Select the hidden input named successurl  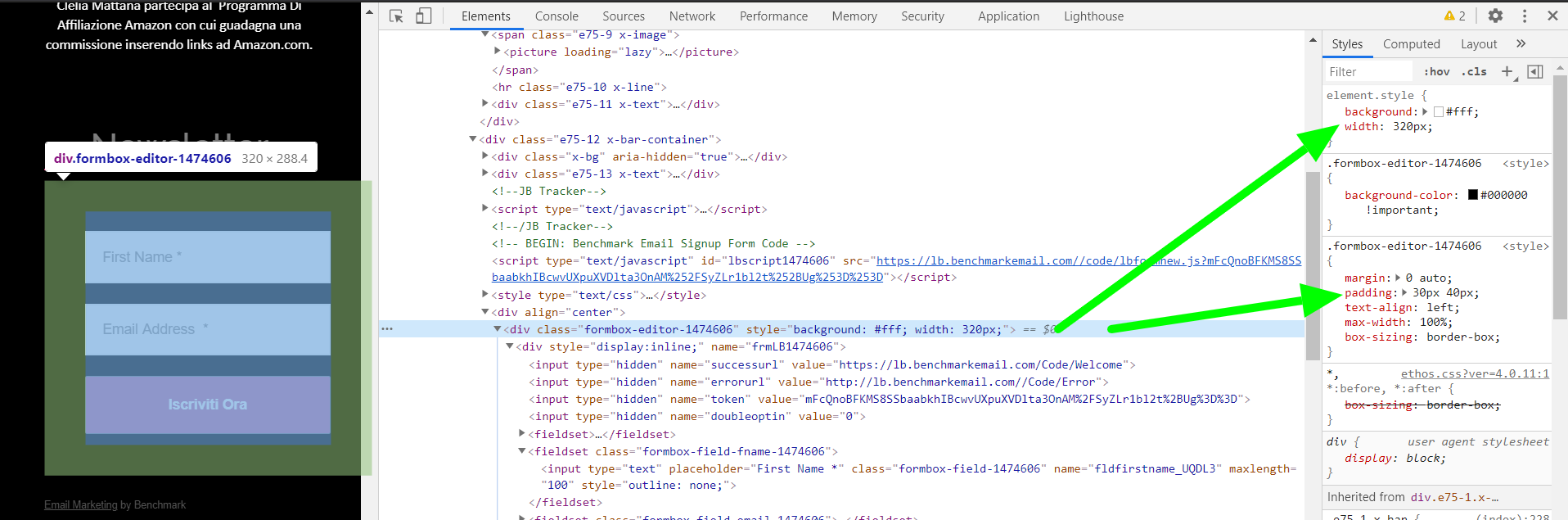(832, 364)
